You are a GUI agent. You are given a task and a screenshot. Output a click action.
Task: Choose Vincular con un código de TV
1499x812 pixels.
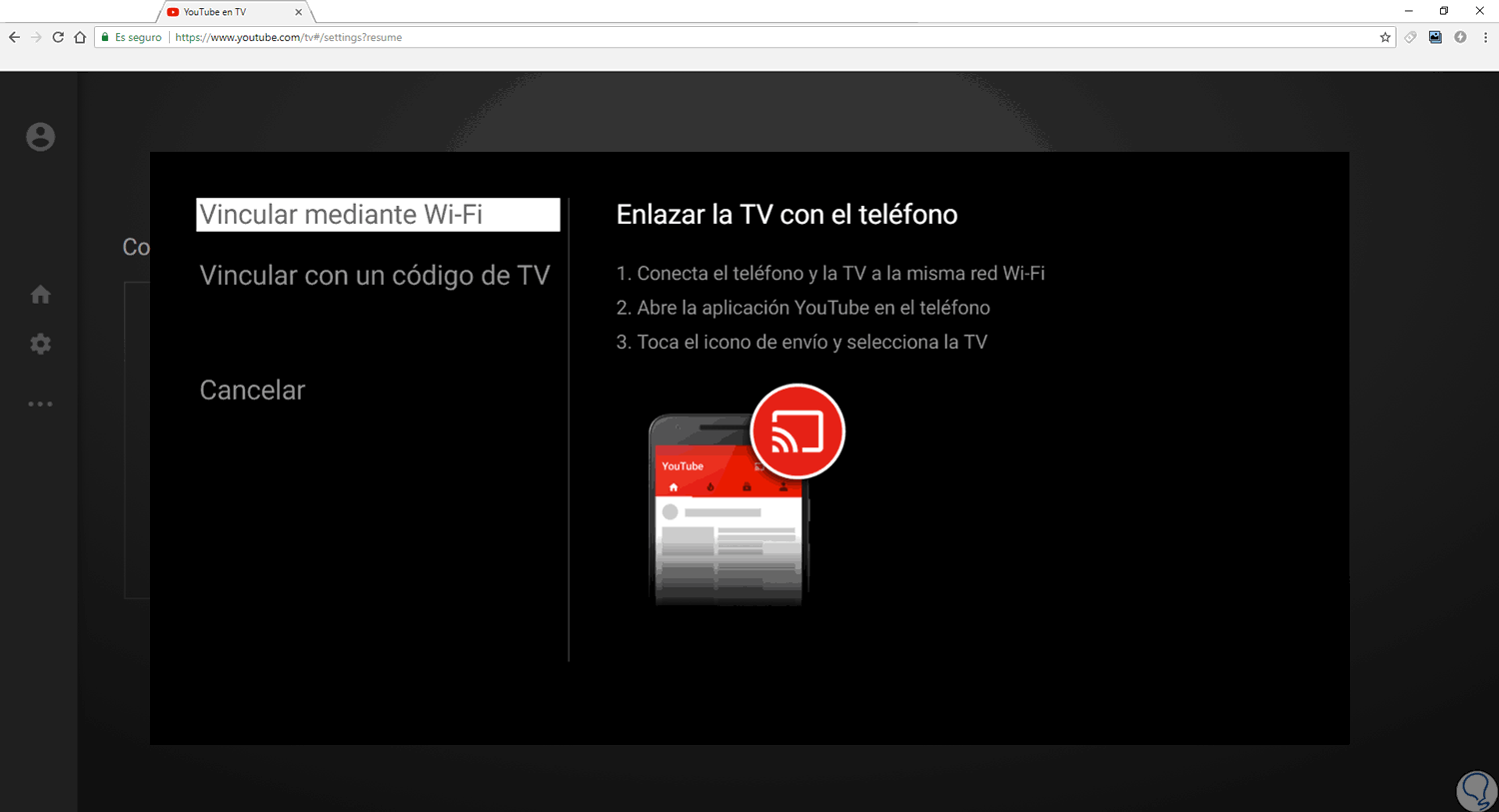click(375, 276)
